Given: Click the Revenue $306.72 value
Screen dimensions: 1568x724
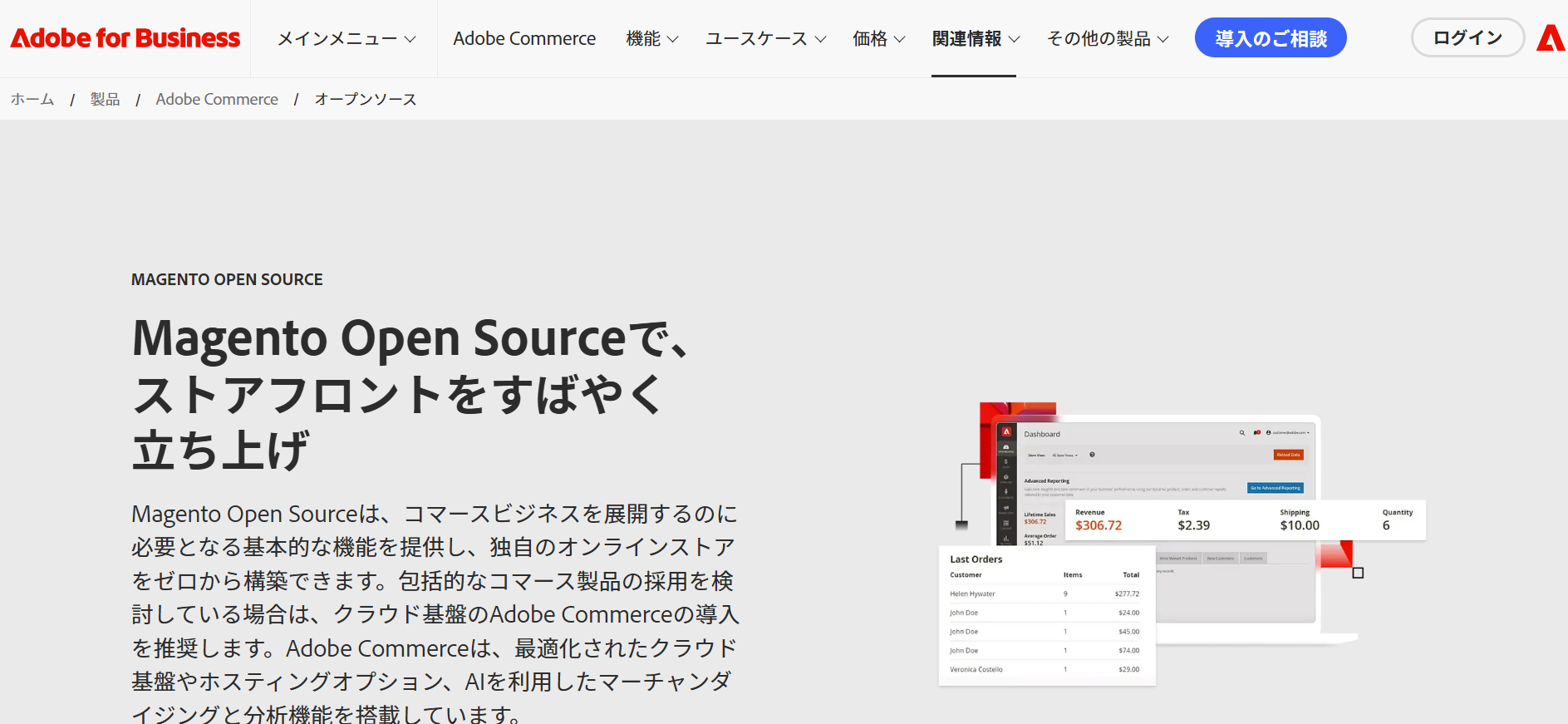Looking at the screenshot, I should (x=1099, y=525).
